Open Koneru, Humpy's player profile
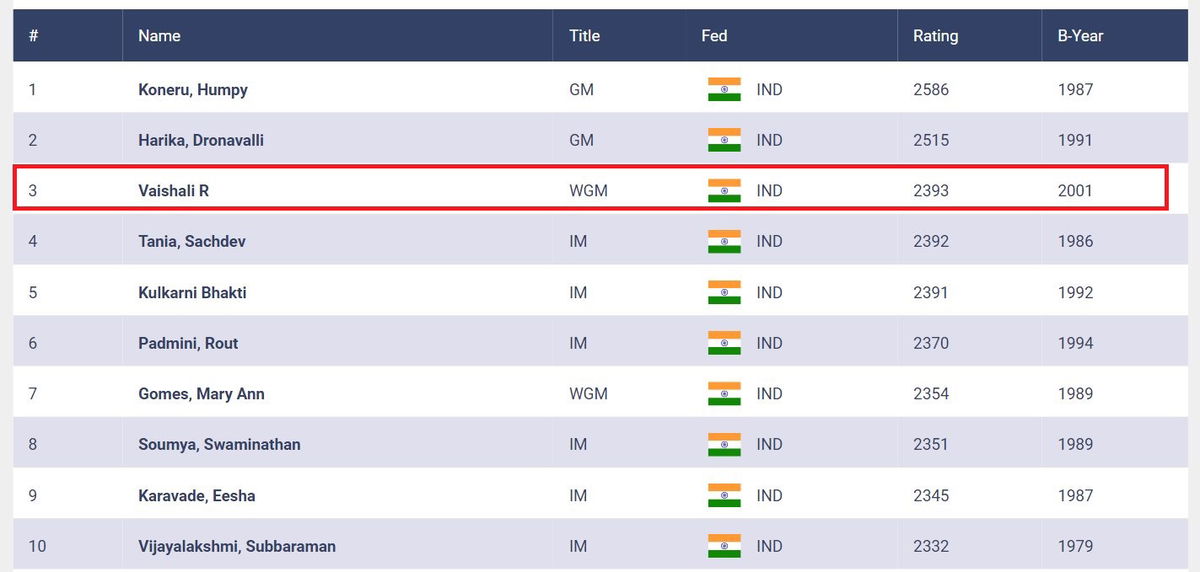This screenshot has width=1200, height=572. [x=193, y=90]
